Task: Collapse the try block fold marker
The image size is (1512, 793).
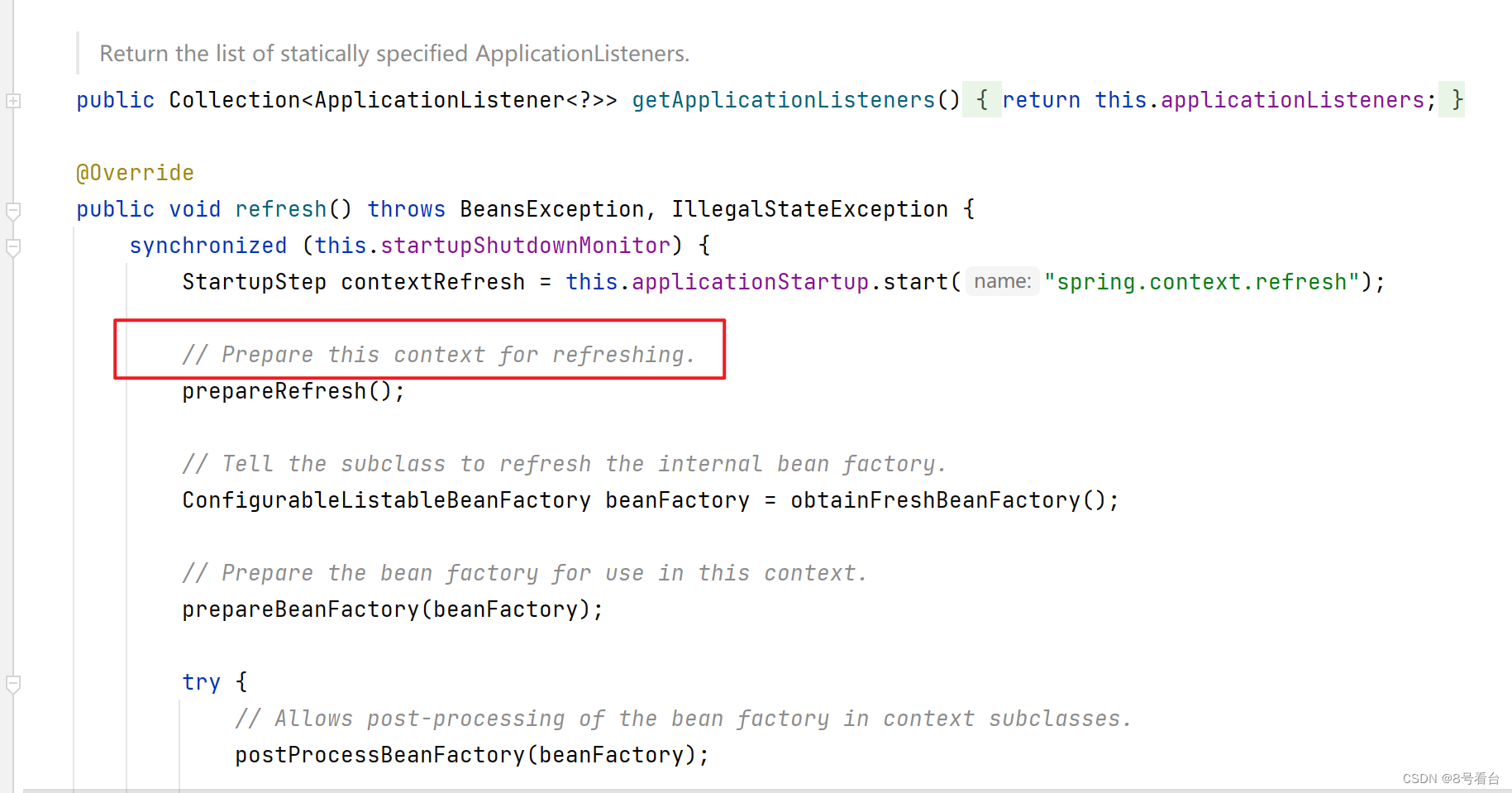Action: (13, 684)
